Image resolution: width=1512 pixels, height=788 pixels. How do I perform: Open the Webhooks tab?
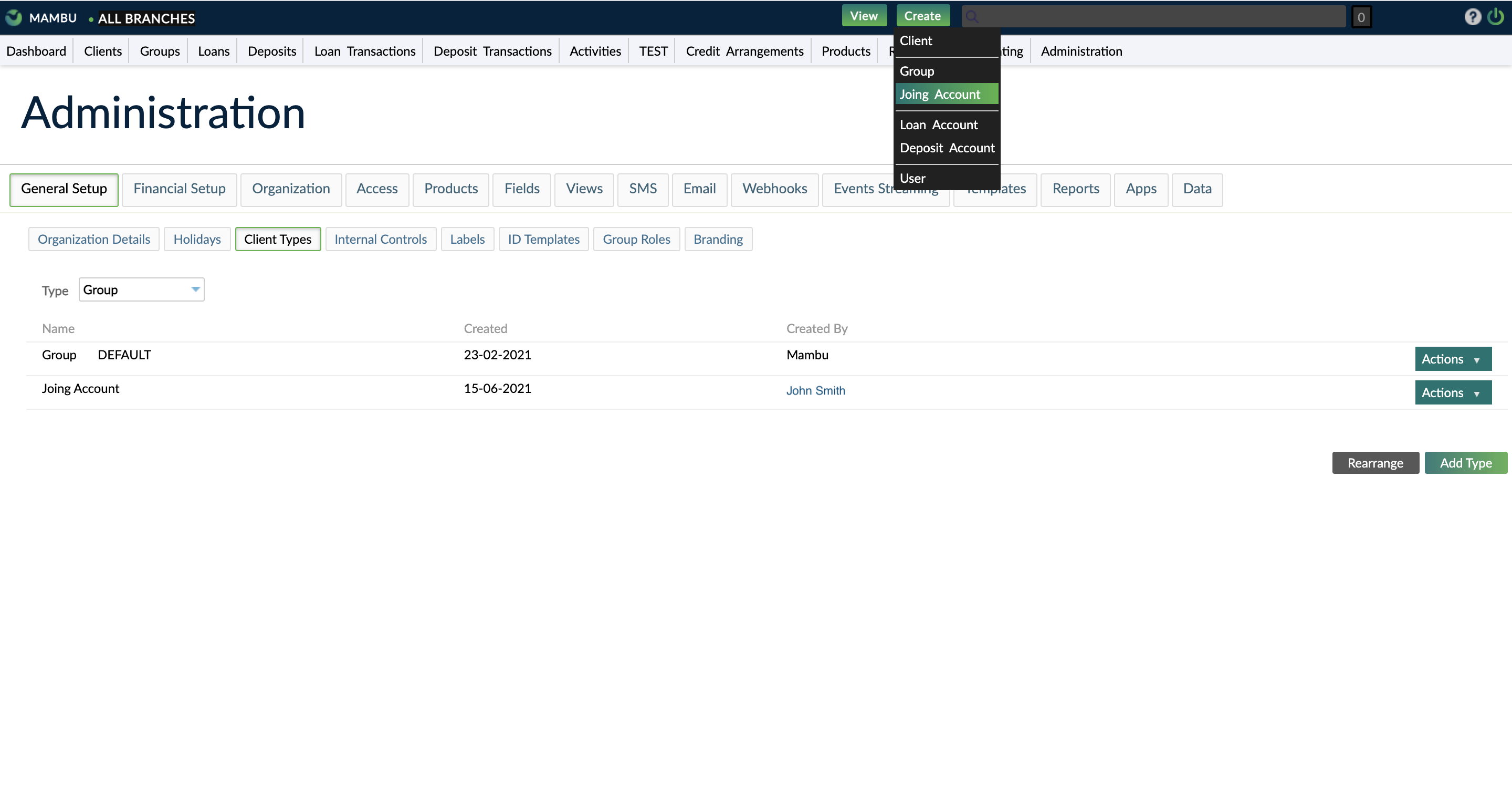pos(774,189)
